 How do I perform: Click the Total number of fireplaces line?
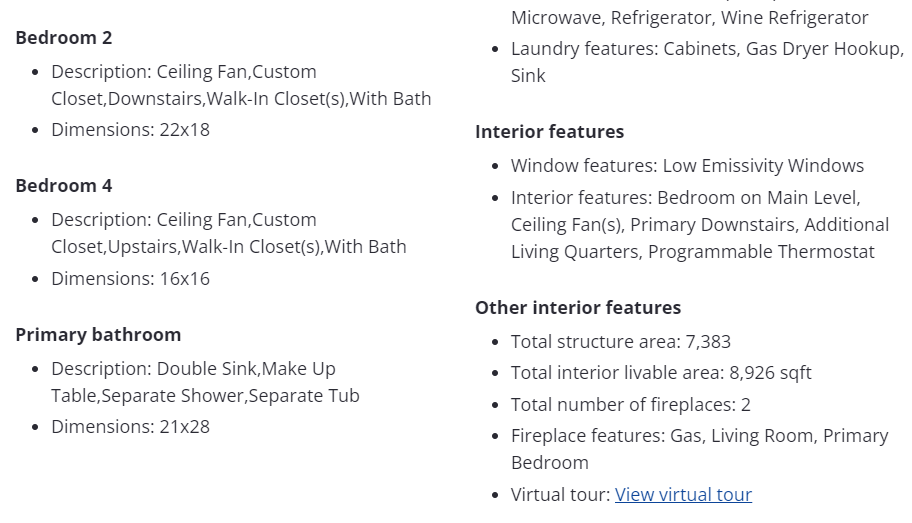click(630, 405)
